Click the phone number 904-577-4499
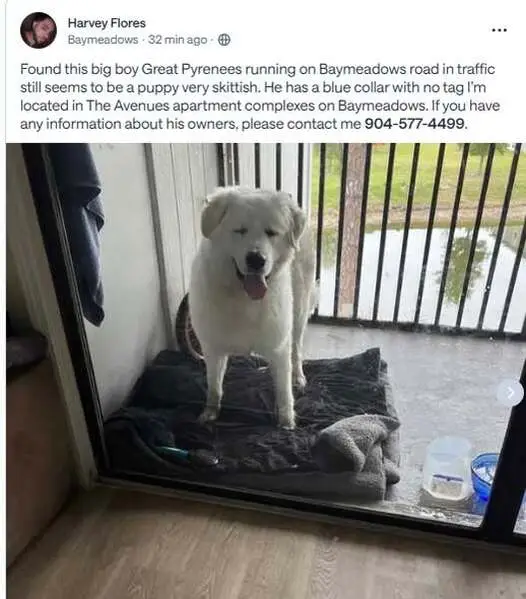Viewport: 526px width, 599px height. coord(414,124)
